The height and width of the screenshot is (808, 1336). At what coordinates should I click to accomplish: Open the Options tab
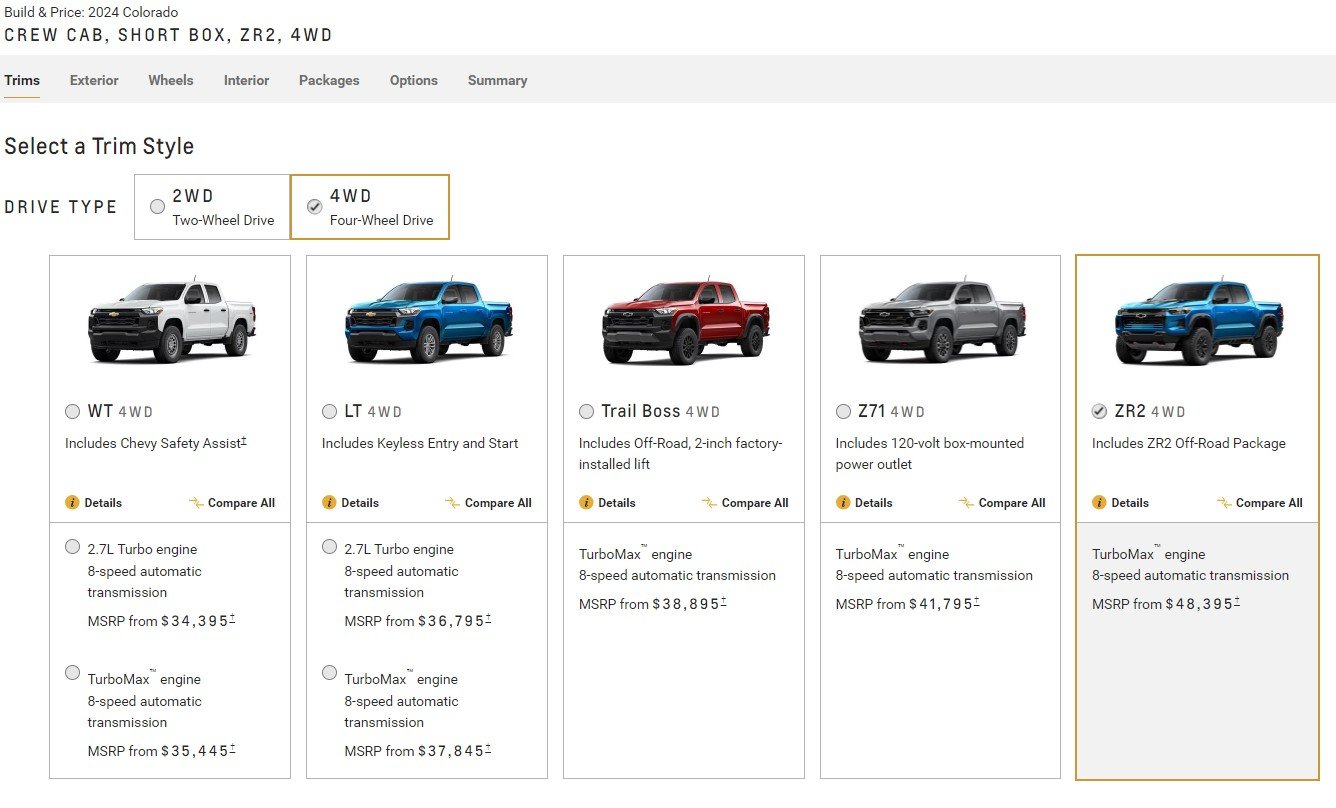tap(414, 80)
